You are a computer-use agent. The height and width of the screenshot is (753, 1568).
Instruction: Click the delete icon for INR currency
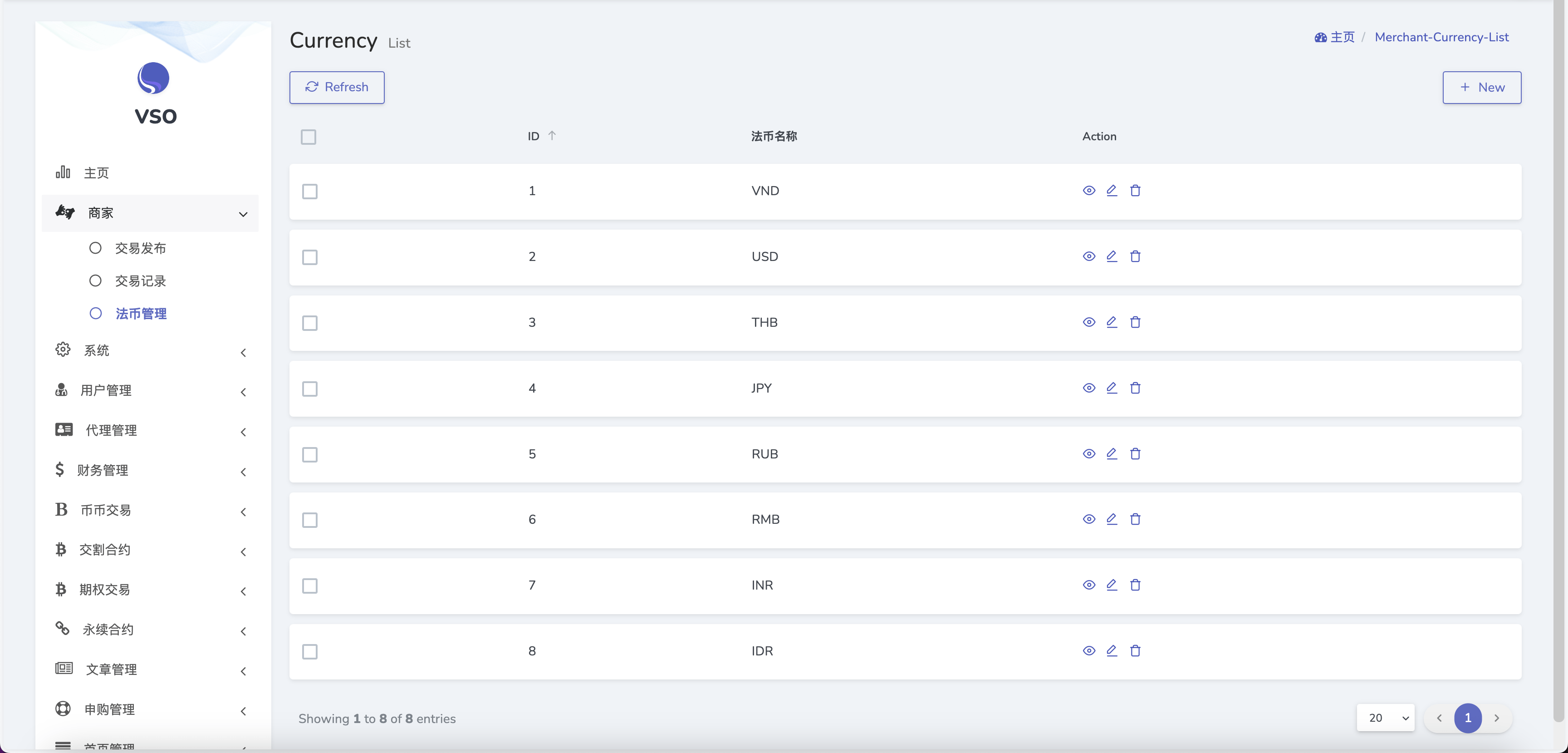point(1135,584)
